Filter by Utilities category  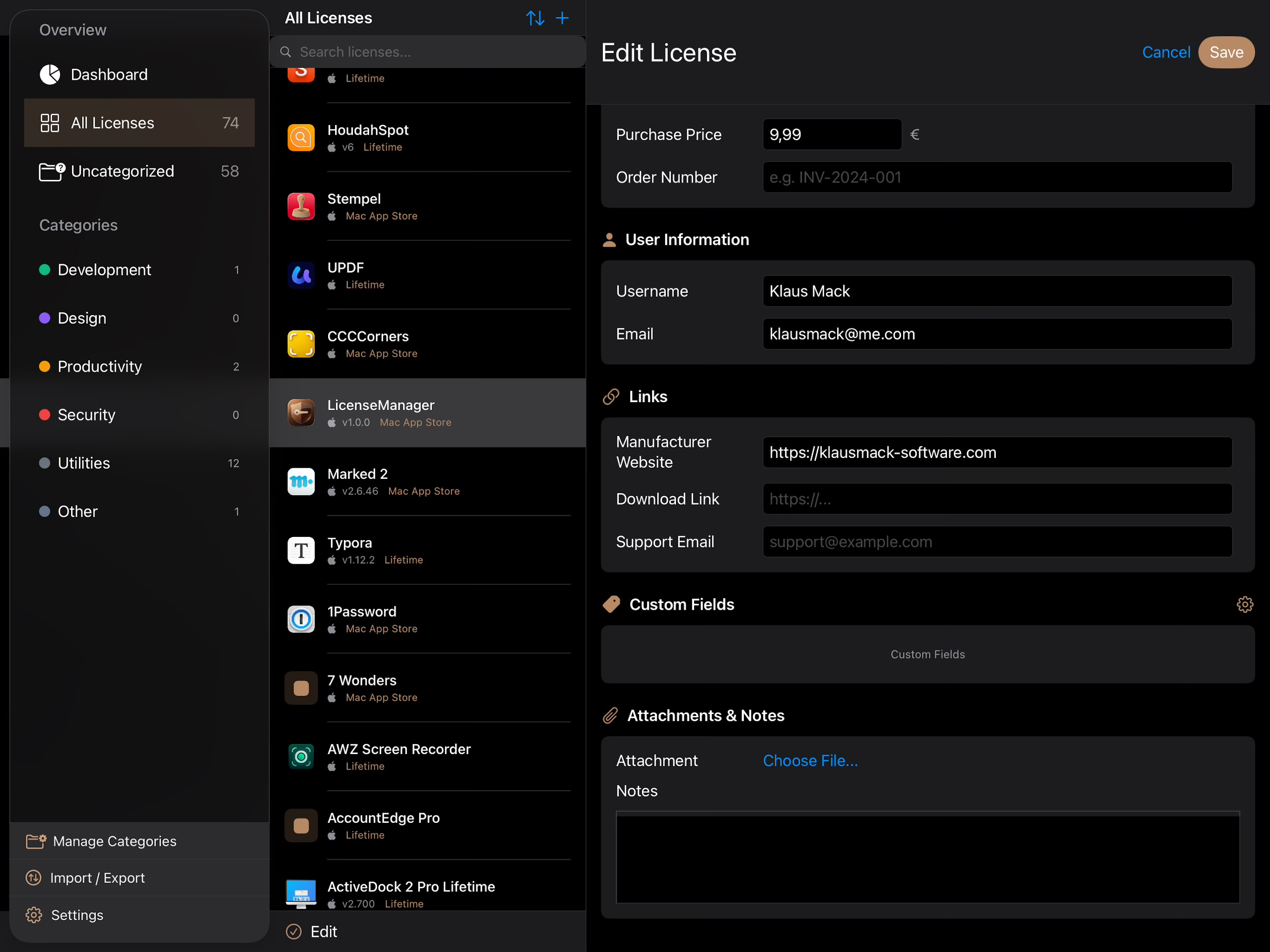pyautogui.click(x=139, y=463)
